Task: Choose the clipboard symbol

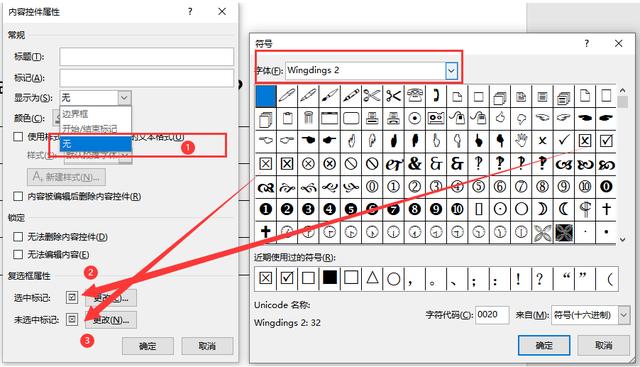Action: pyautogui.click(x=287, y=119)
